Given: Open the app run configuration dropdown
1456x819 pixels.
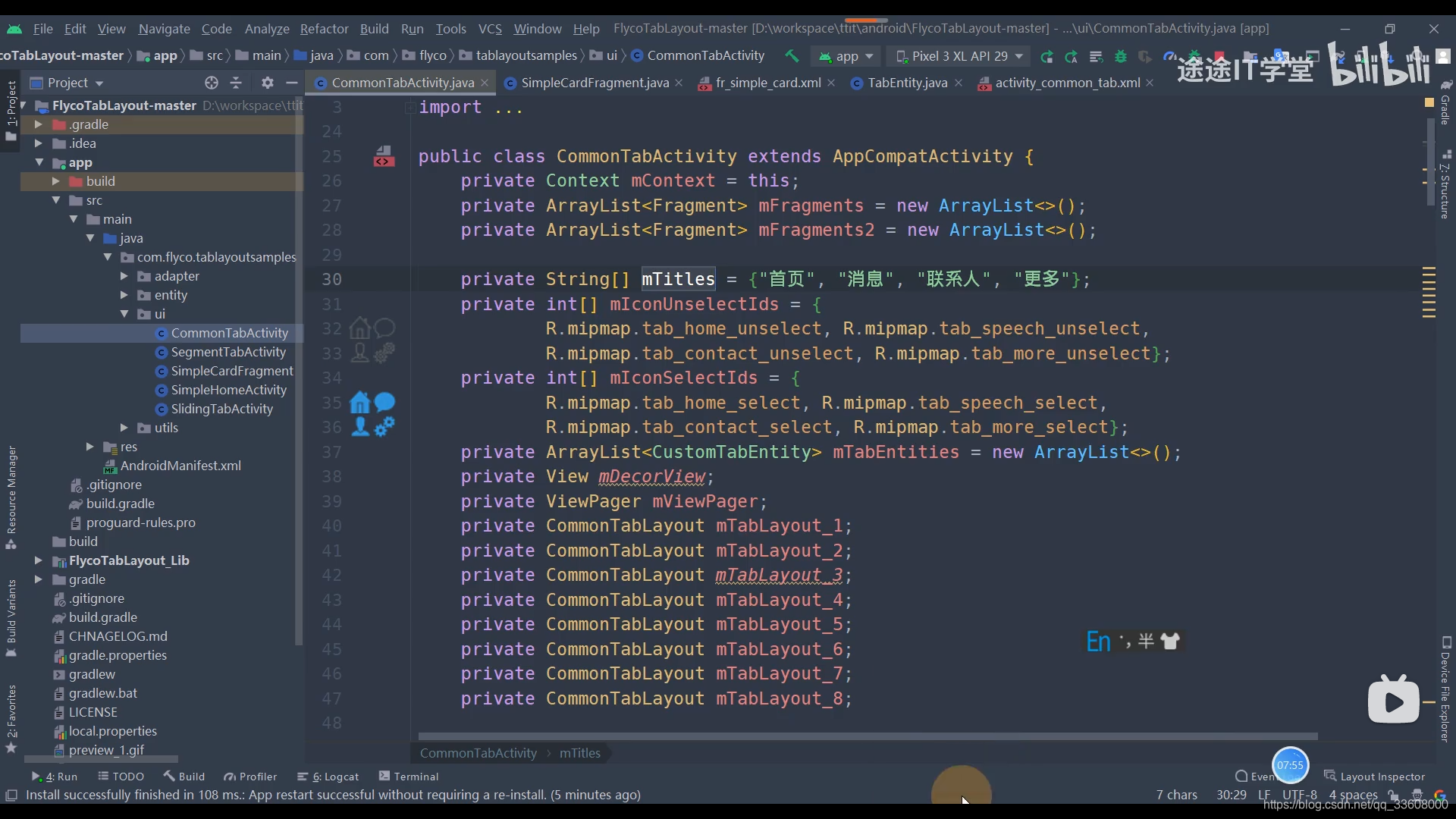Looking at the screenshot, I should [846, 57].
